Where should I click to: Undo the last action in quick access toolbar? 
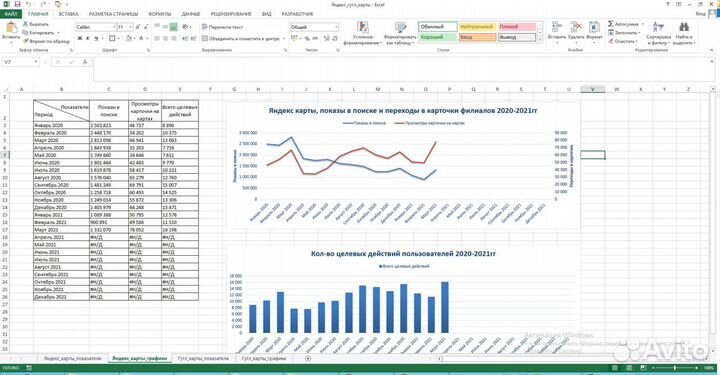click(x=28, y=4)
